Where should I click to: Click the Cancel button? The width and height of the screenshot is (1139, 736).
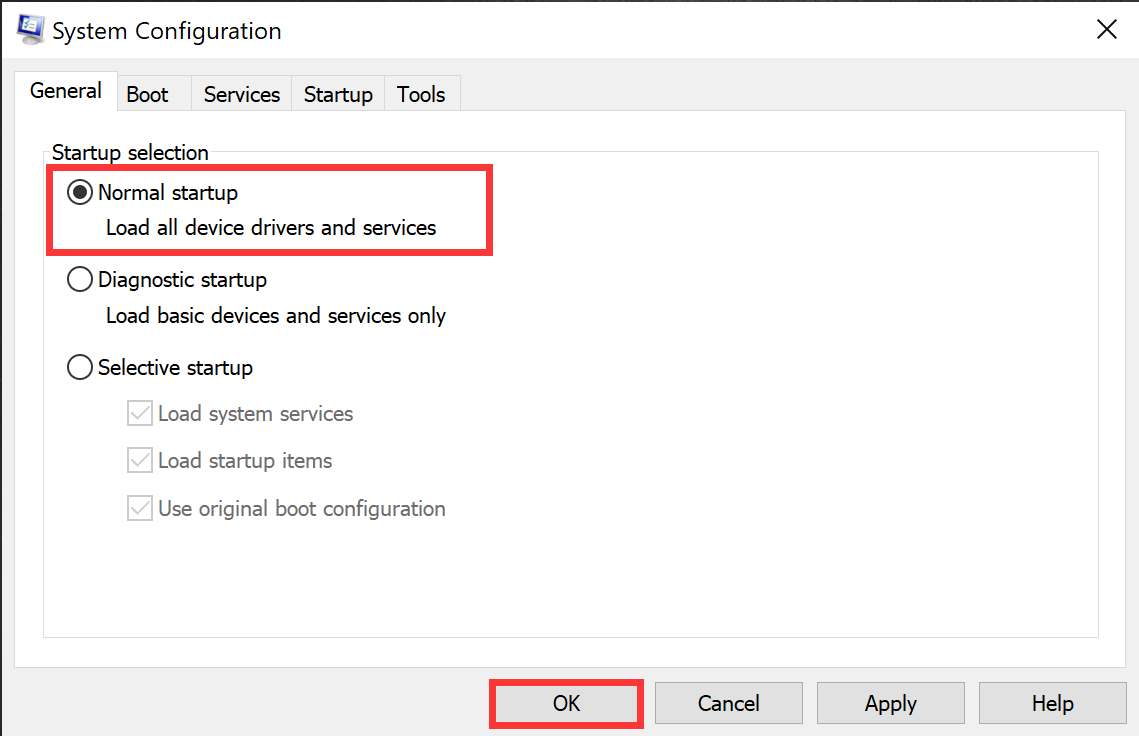pos(728,703)
